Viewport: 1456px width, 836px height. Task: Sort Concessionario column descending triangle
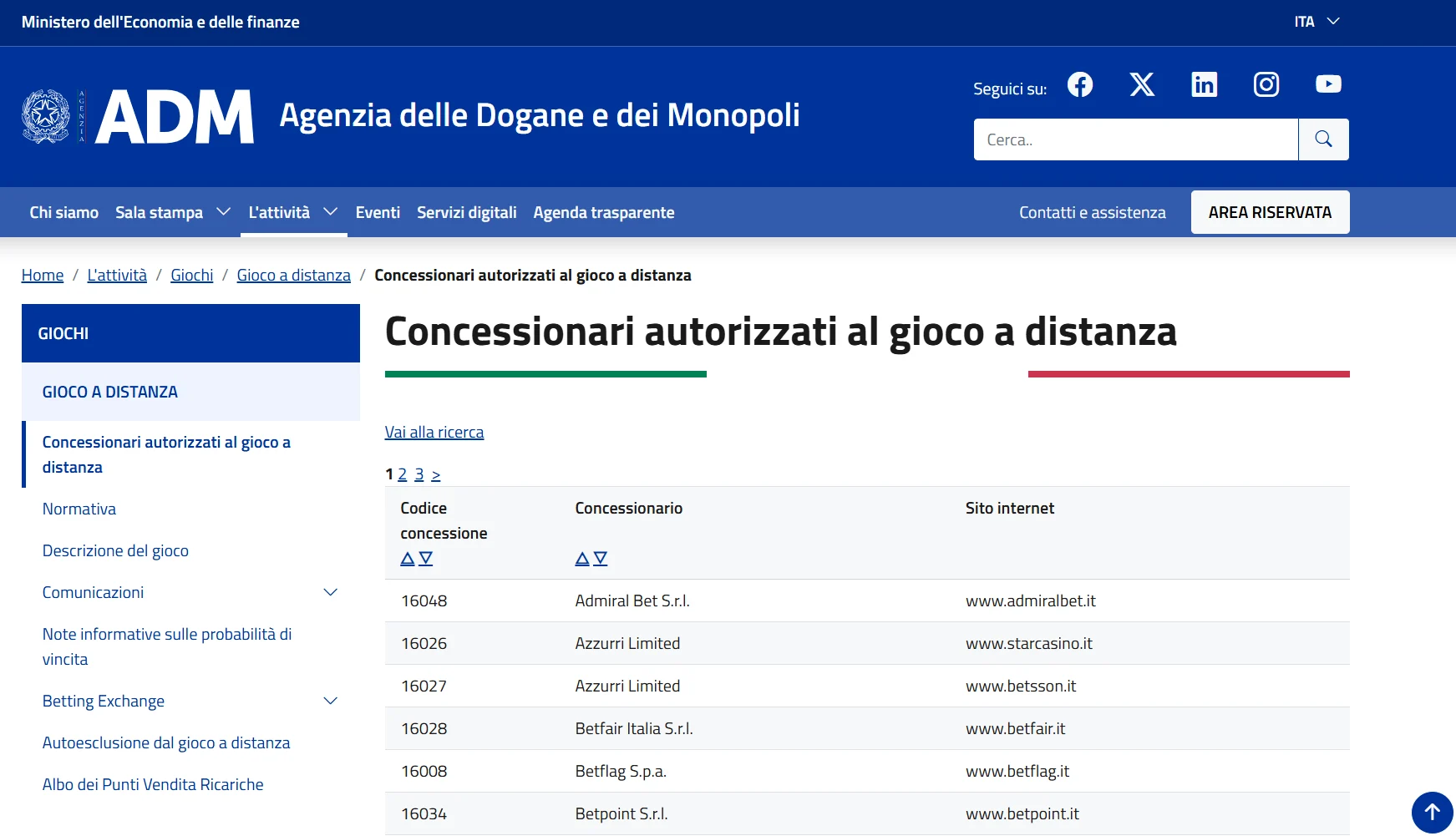[x=600, y=559]
